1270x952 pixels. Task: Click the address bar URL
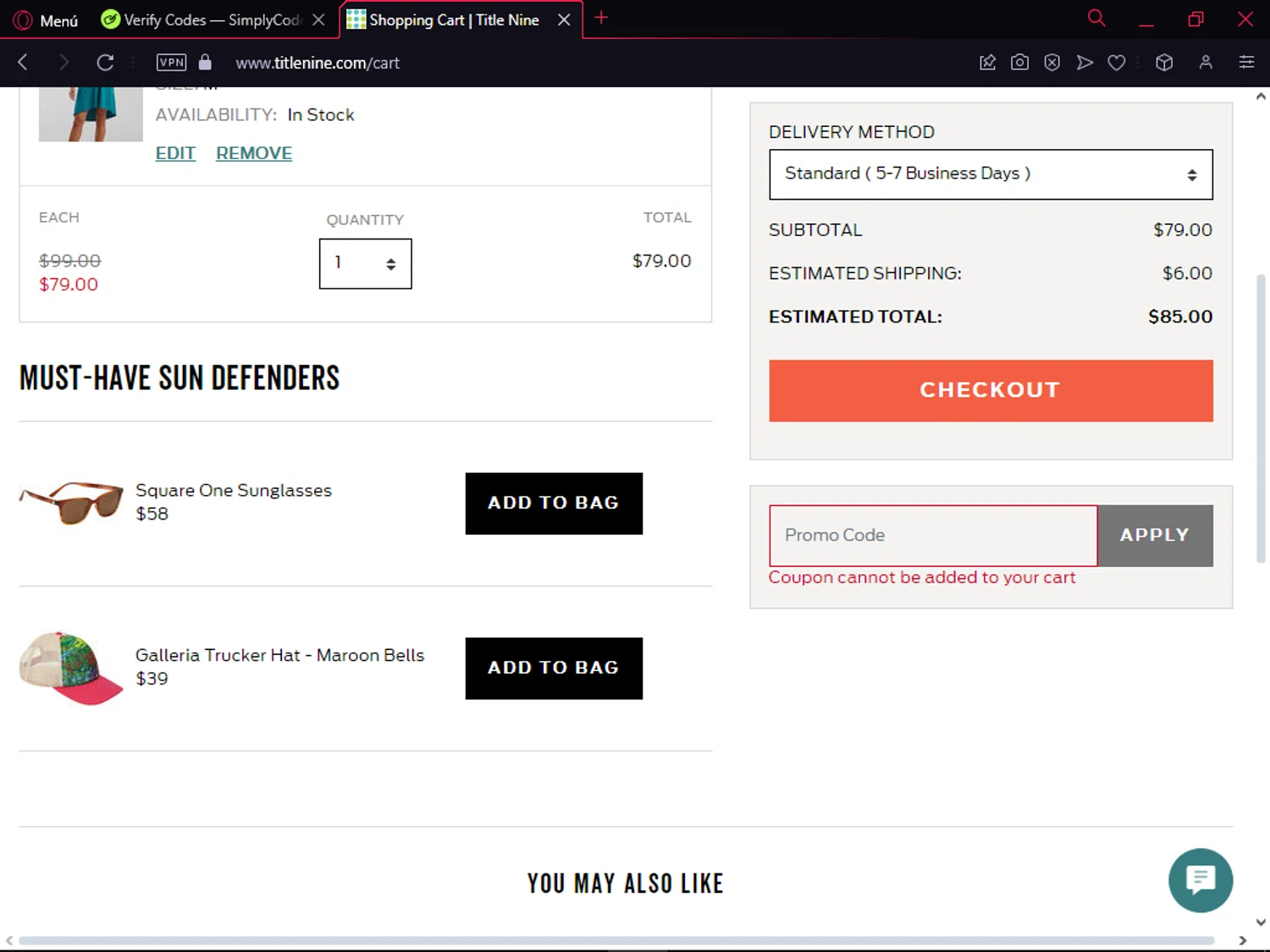coord(317,63)
